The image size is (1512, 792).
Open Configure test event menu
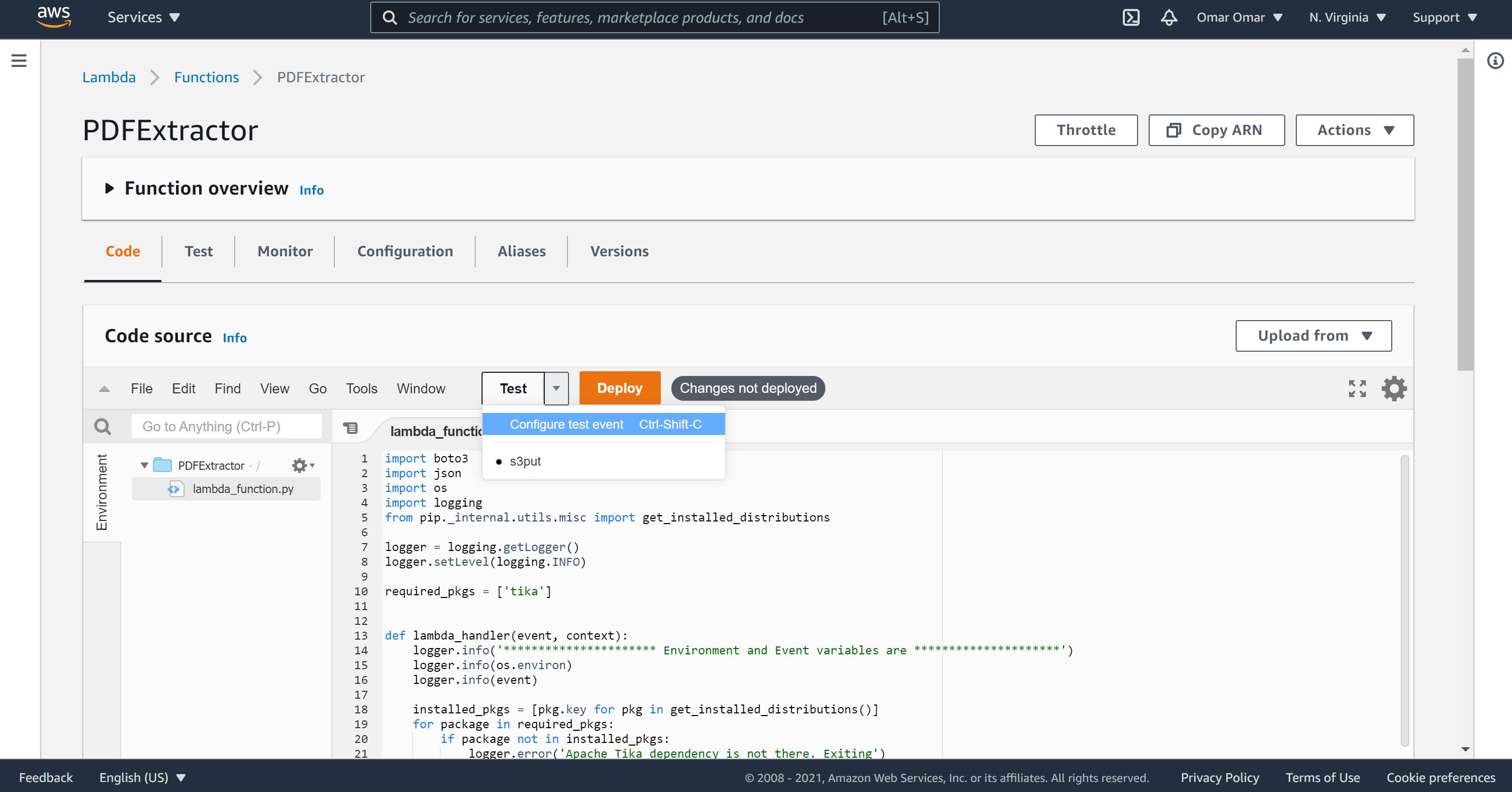coord(565,425)
